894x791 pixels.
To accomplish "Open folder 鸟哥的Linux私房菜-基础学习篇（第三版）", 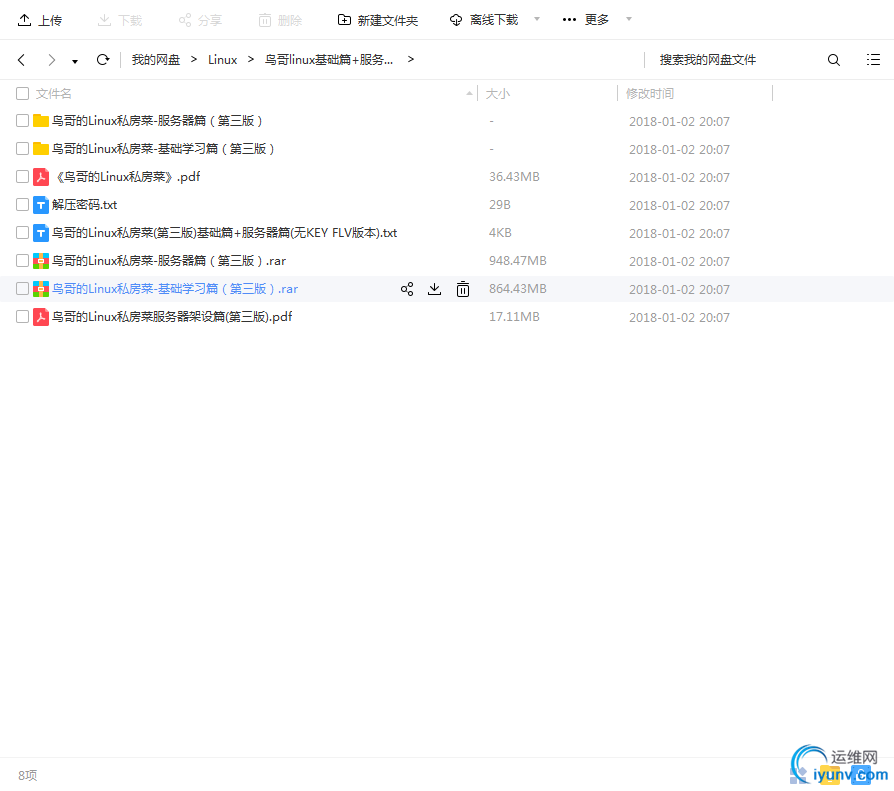I will pyautogui.click(x=163, y=148).
